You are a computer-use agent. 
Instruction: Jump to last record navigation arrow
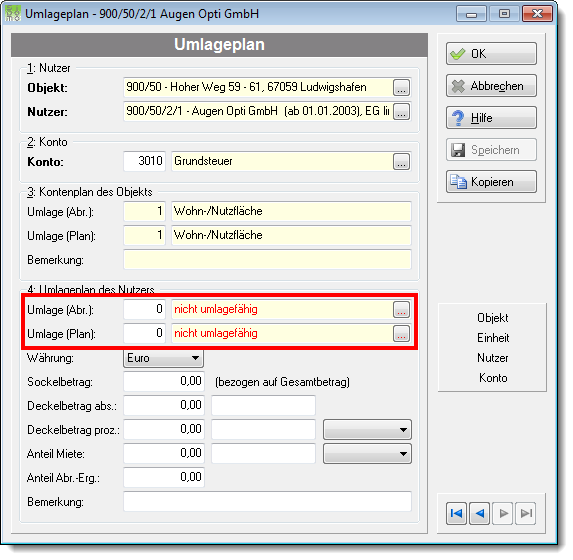(526, 514)
